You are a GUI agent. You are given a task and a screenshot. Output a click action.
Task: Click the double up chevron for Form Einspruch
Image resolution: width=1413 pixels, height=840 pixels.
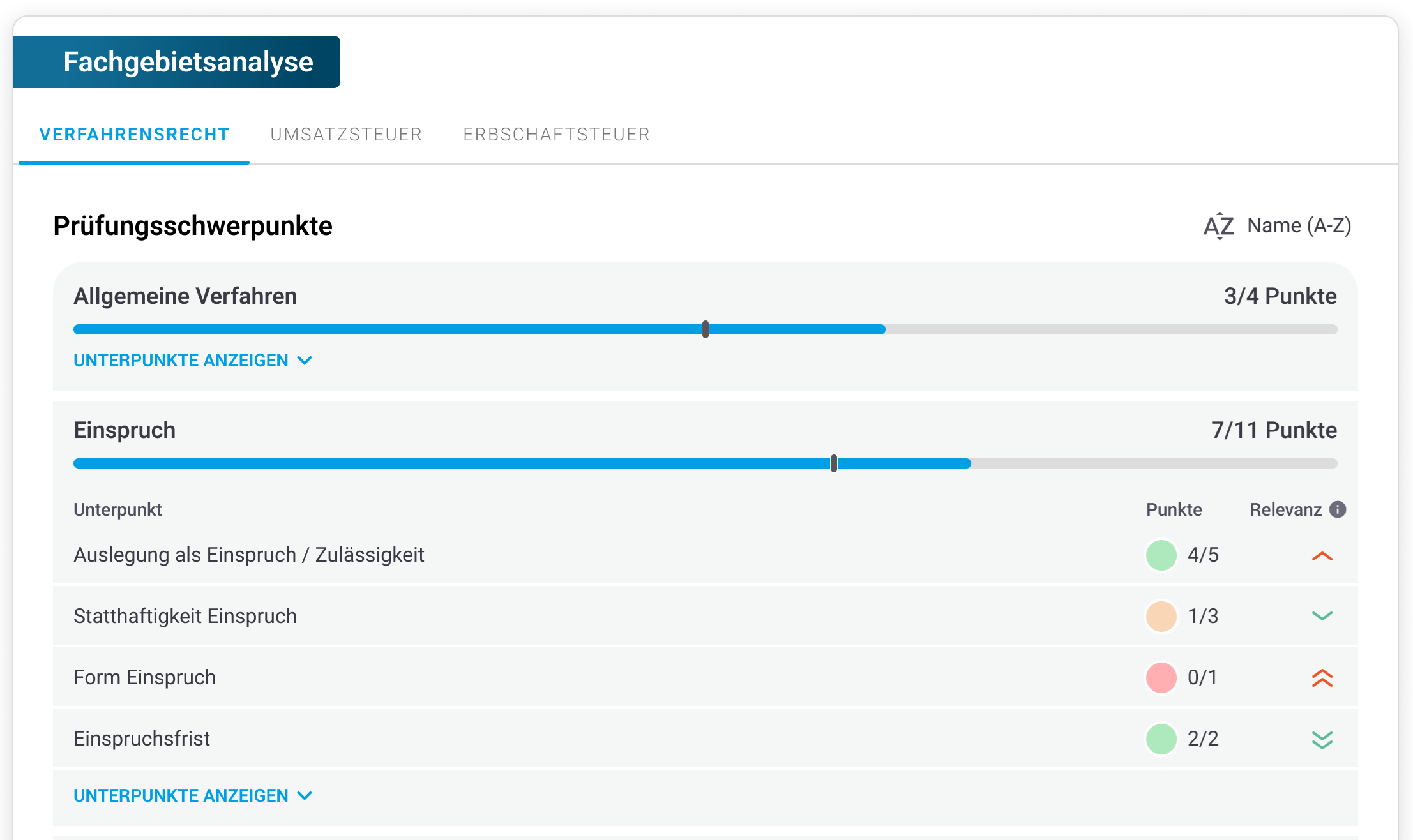pyautogui.click(x=1322, y=677)
